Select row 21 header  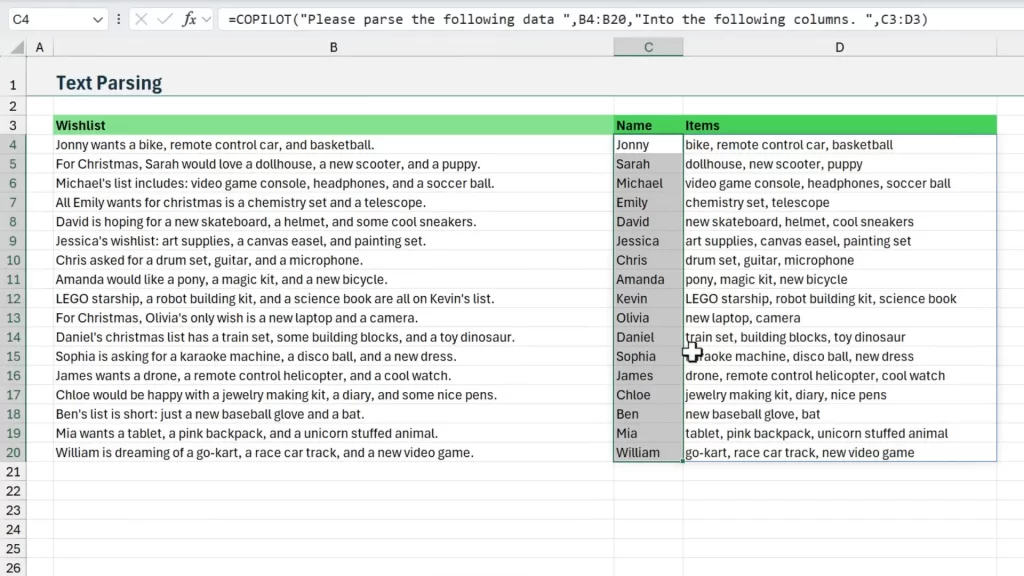point(13,472)
